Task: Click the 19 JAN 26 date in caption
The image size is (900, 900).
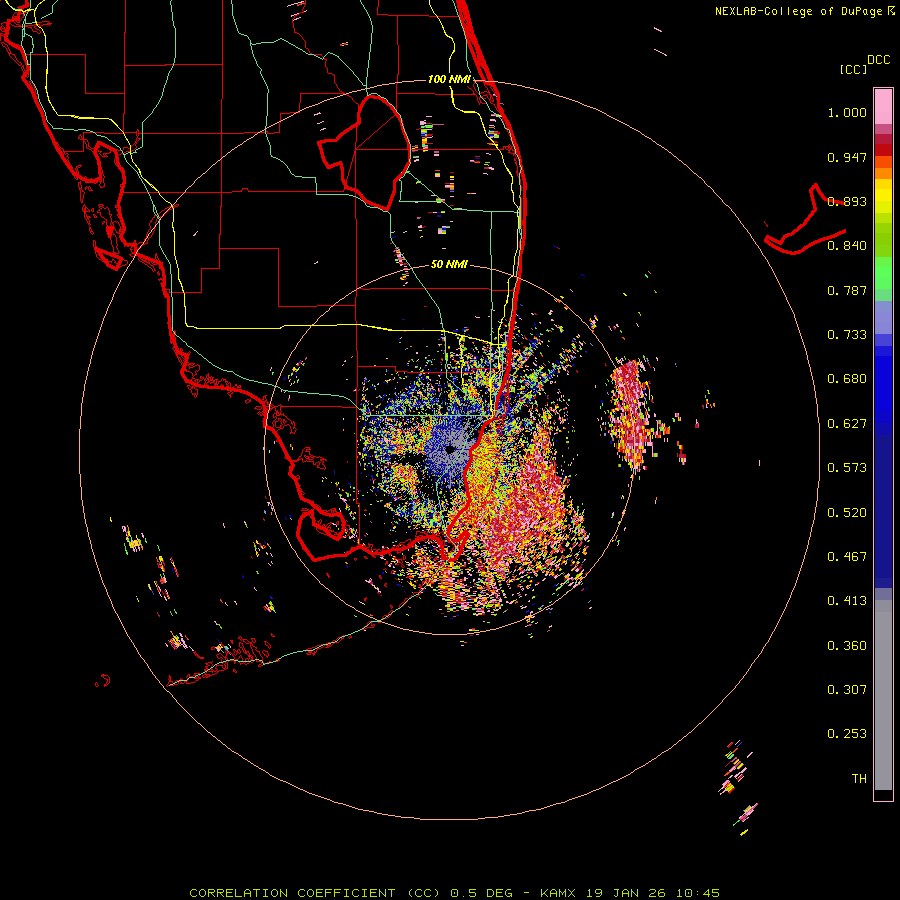Action: click(624, 893)
